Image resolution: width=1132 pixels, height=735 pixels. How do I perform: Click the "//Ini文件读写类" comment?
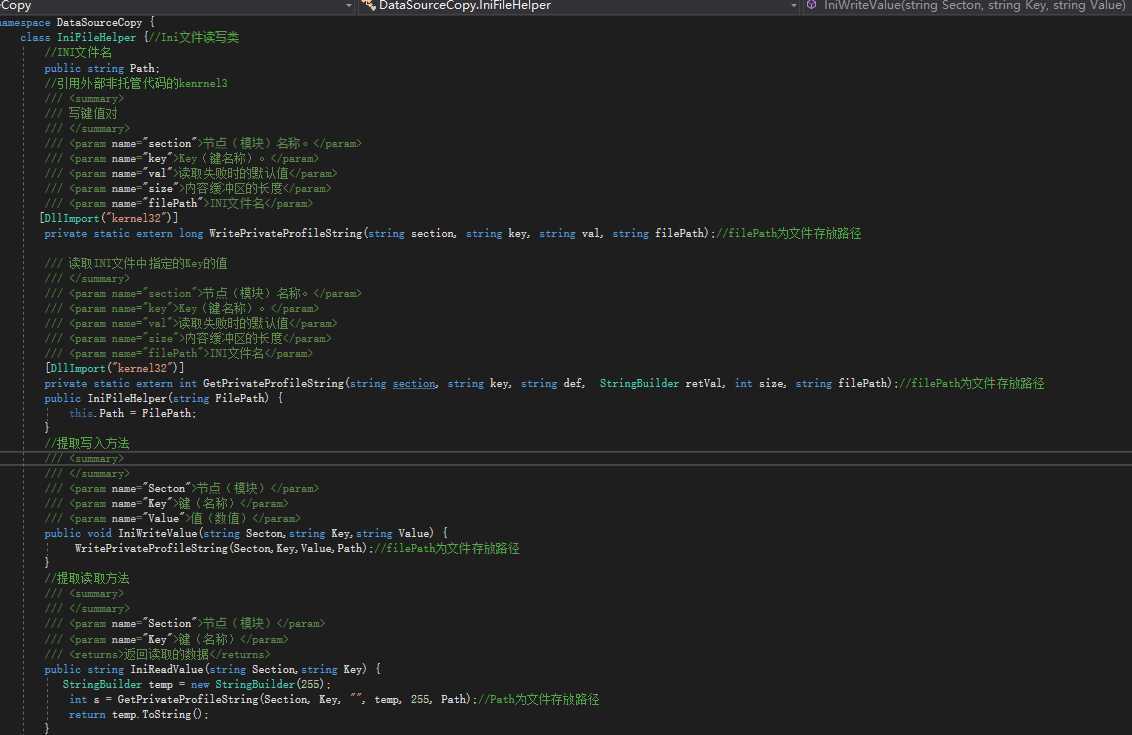(193, 38)
